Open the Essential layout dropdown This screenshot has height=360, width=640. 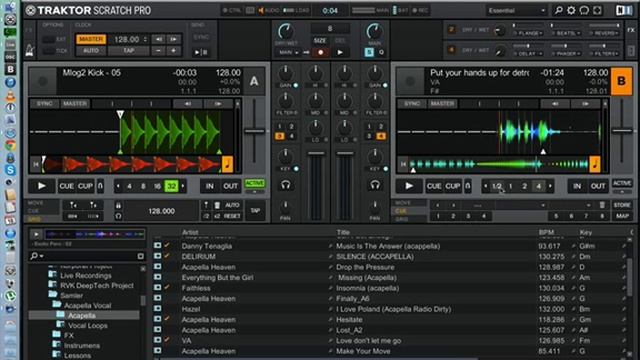pyautogui.click(x=516, y=11)
